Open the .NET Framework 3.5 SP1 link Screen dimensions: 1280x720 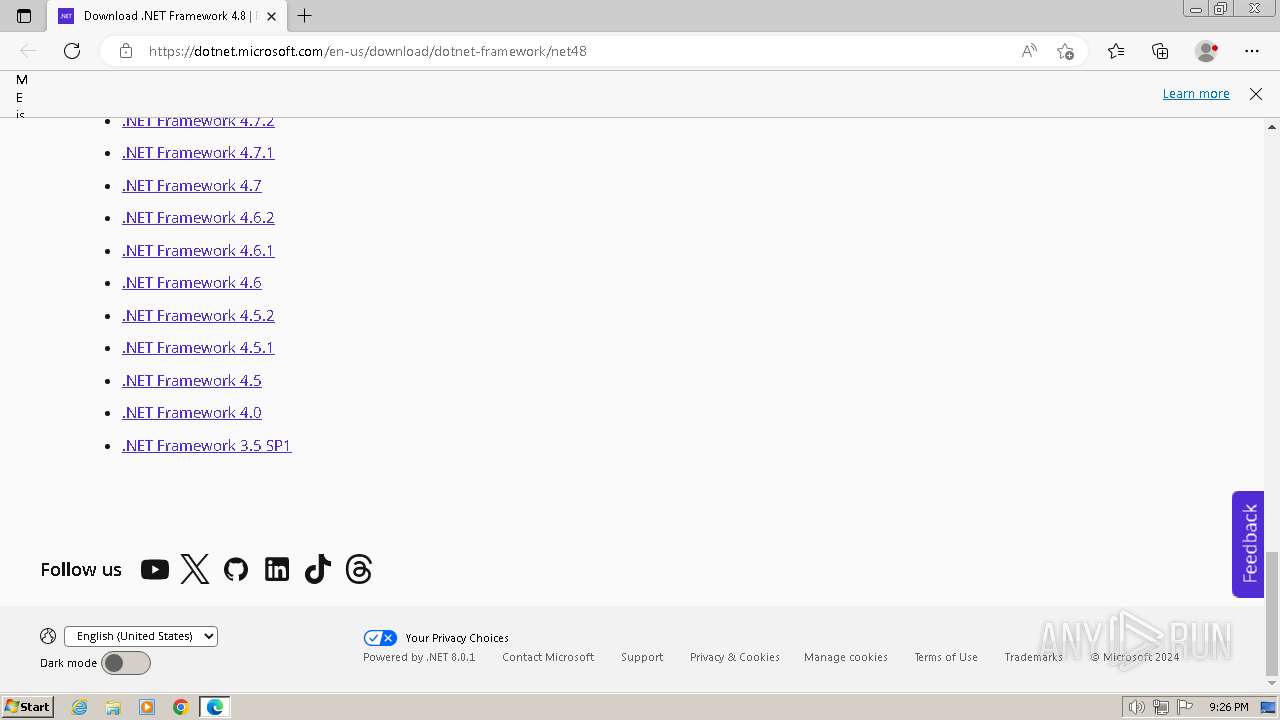point(207,446)
